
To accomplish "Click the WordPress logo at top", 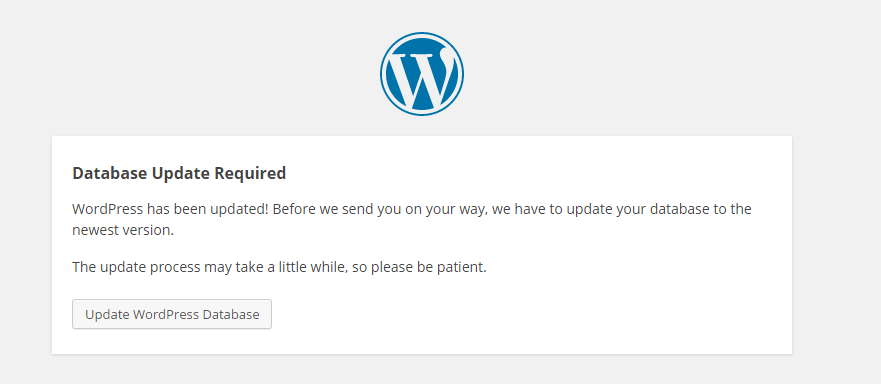I will coord(421,74).
